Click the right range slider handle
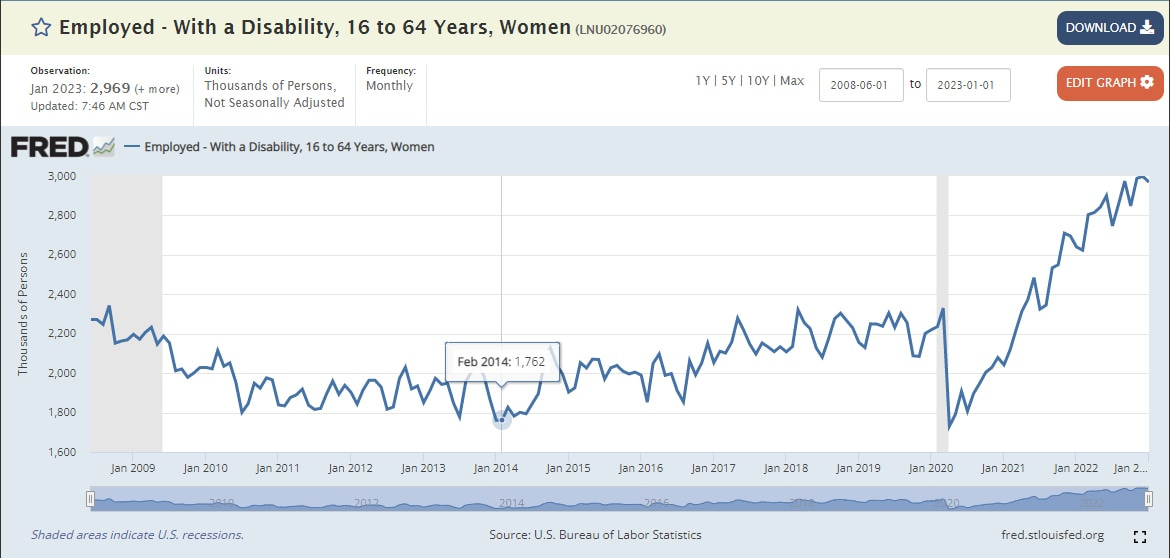1170x558 pixels. pyautogui.click(x=1146, y=500)
